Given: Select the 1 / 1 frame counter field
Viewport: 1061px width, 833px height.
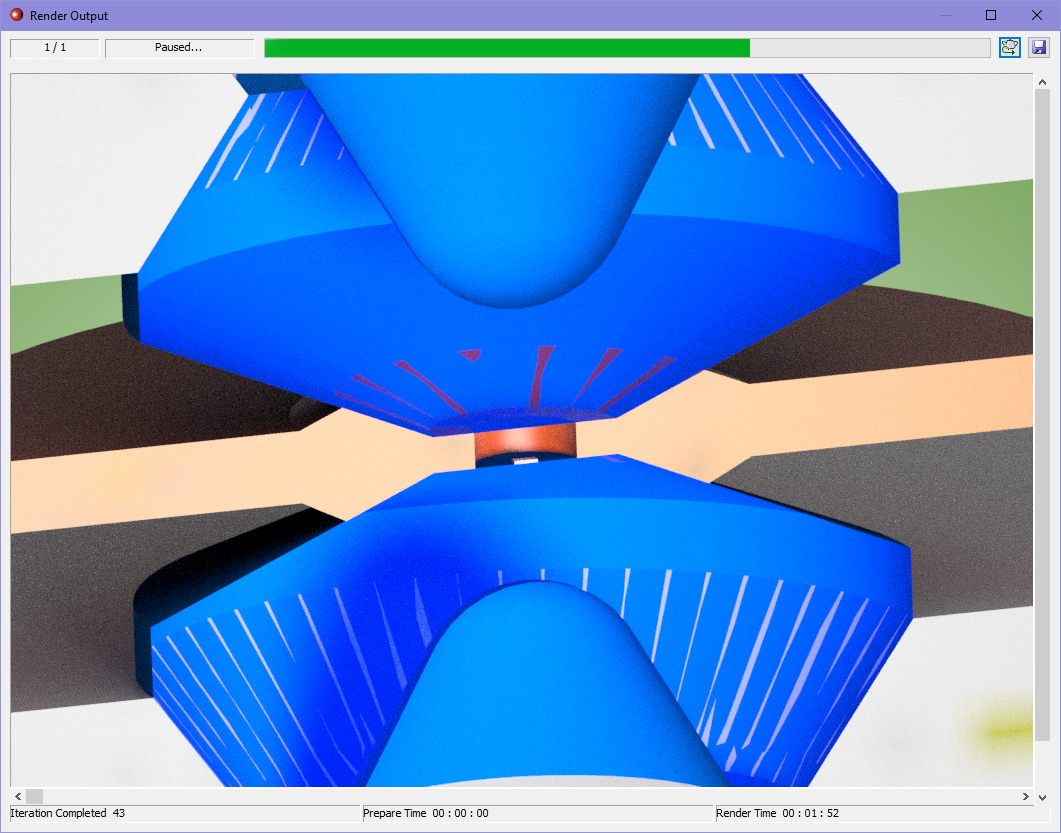Looking at the screenshot, I should point(54,47).
